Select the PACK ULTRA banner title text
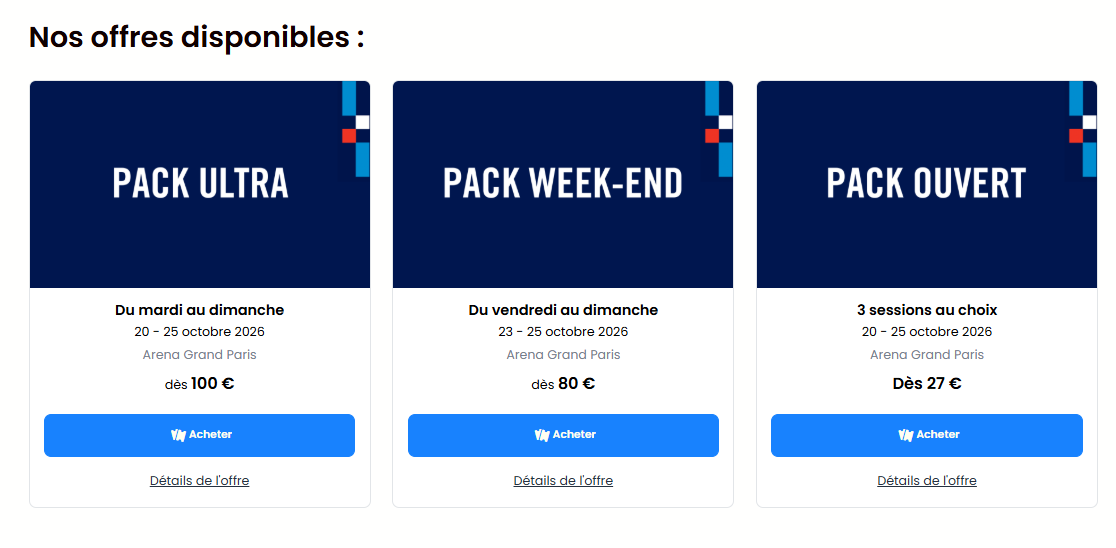This screenshot has height=548, width=1116. (200, 183)
